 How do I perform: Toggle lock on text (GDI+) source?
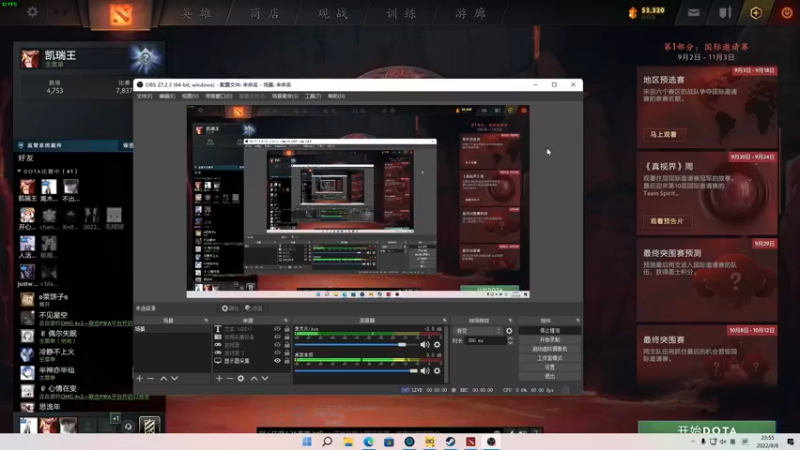286,329
